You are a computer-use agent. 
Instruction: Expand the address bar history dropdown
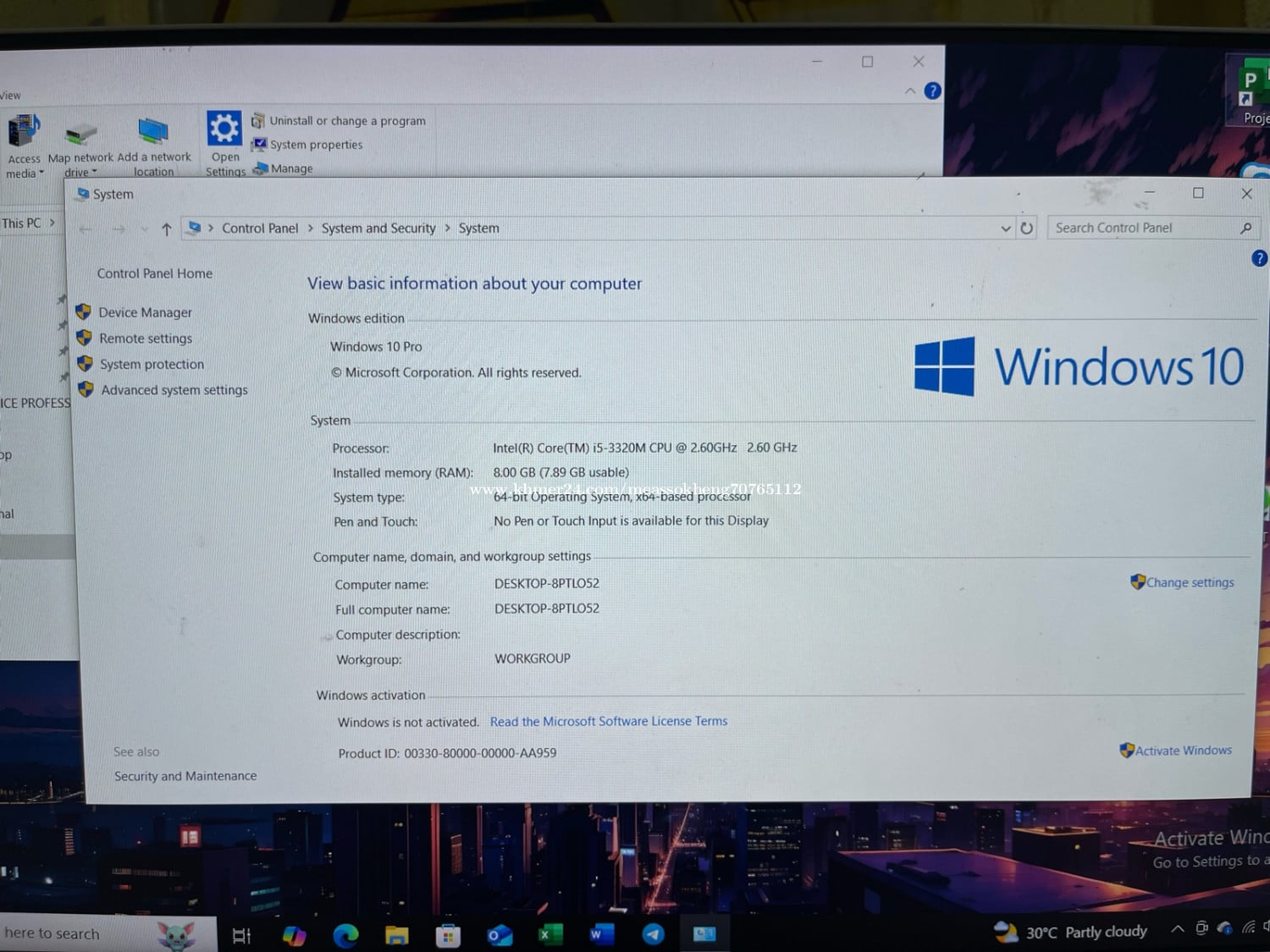point(1005,228)
